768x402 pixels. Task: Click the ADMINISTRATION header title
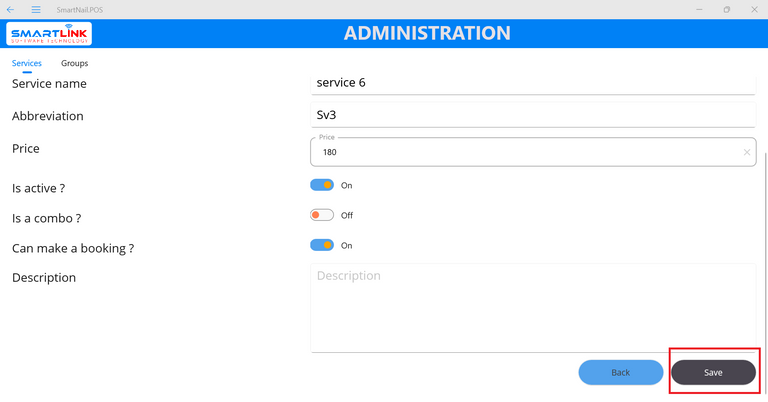point(427,33)
